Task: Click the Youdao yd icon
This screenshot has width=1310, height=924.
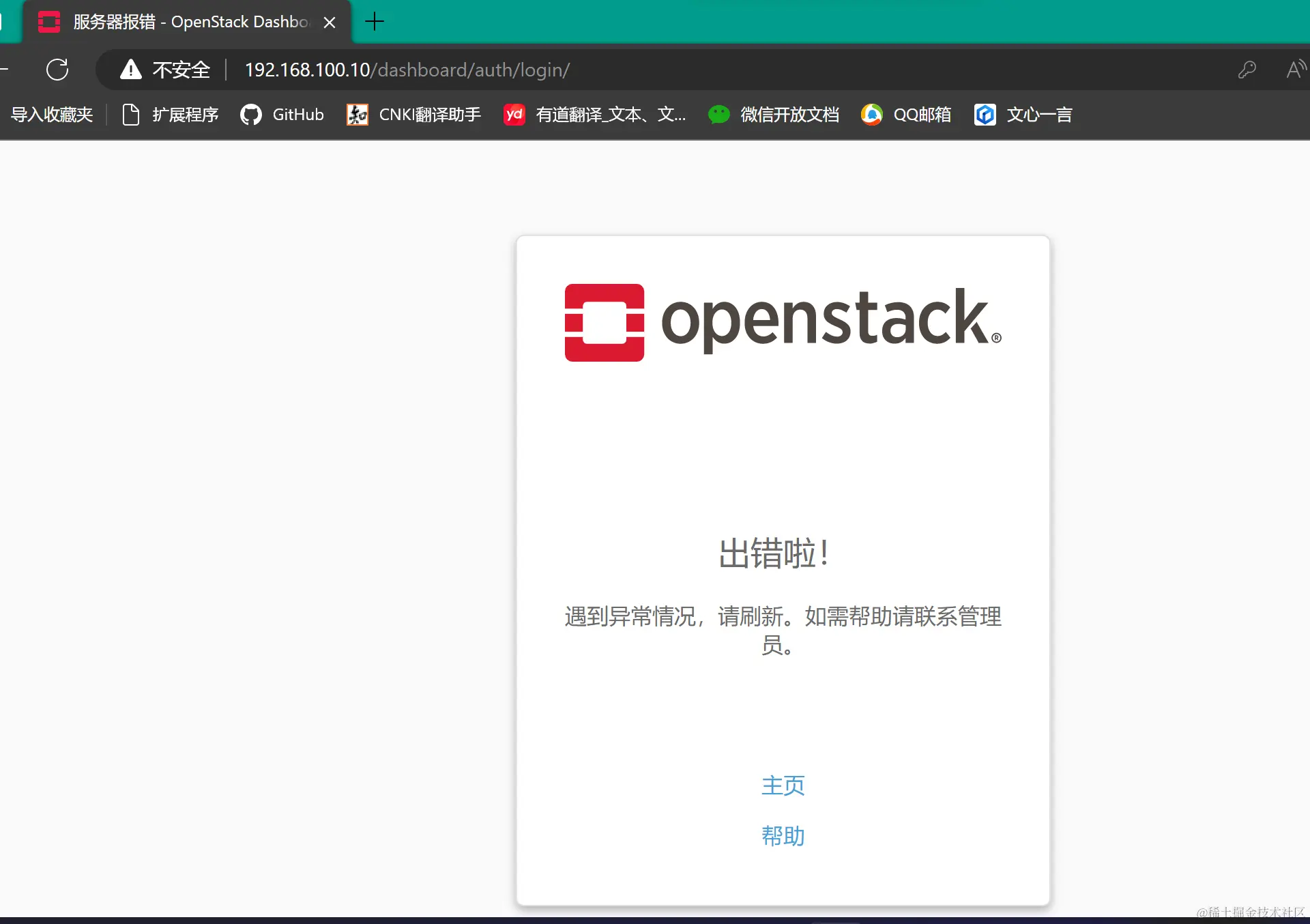Action: coord(514,115)
